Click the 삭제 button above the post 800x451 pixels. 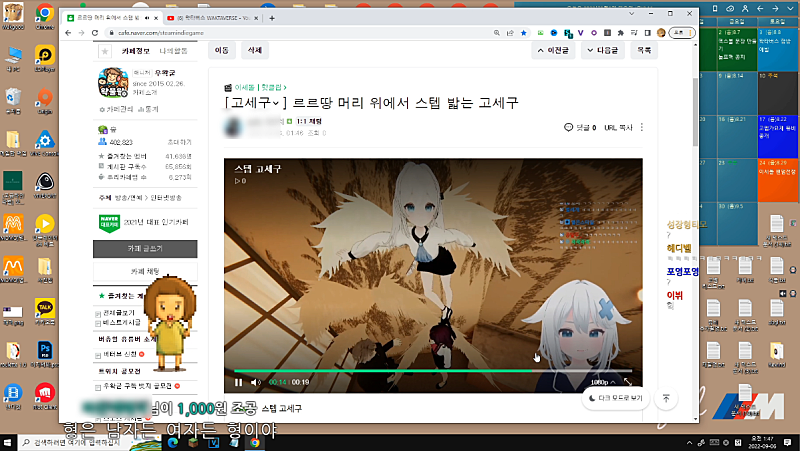point(255,51)
